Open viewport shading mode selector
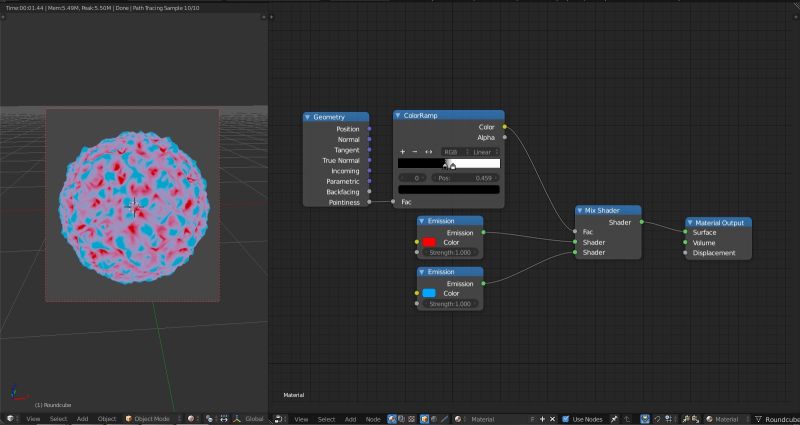The image size is (800, 425). 191,418
